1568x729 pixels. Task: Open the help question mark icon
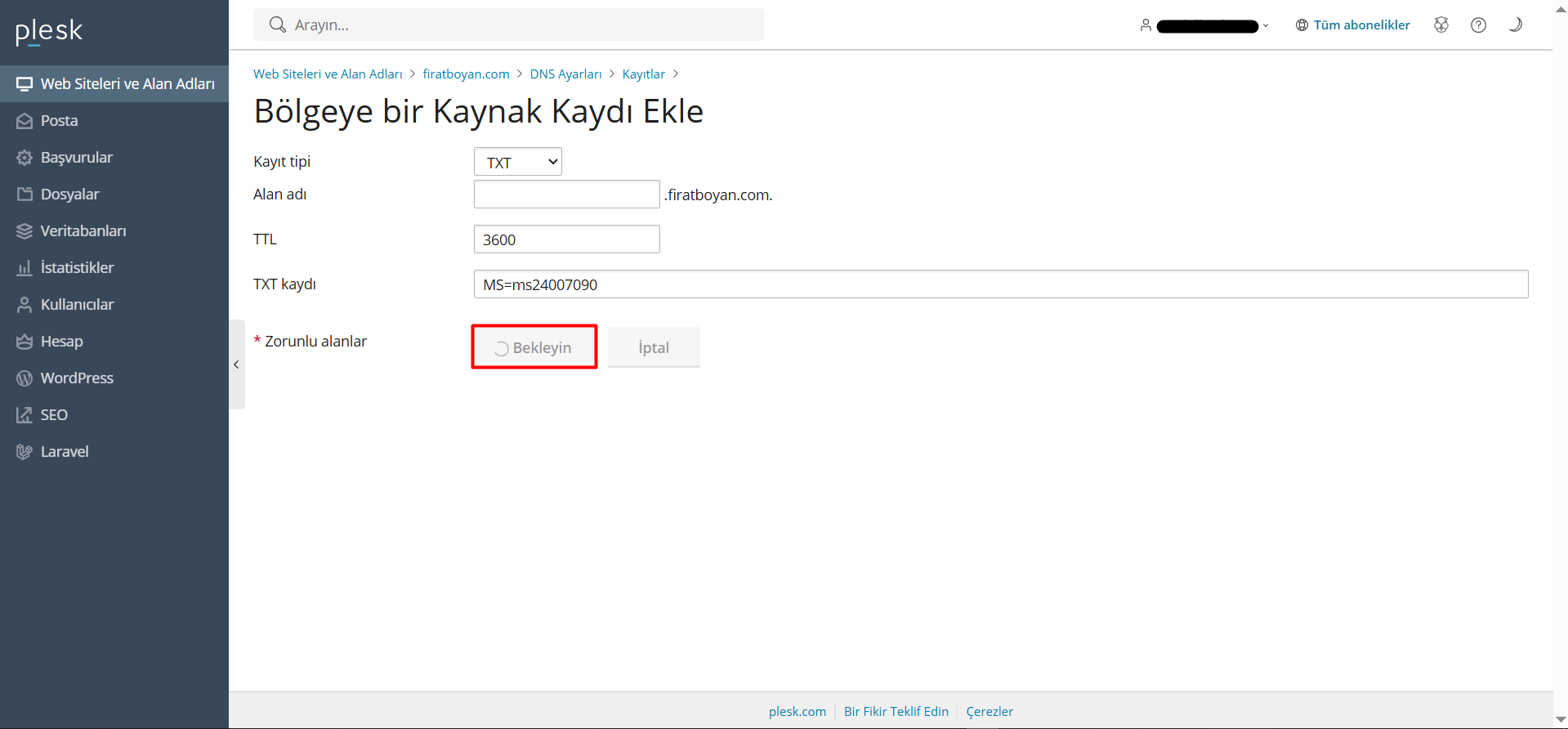(x=1478, y=25)
